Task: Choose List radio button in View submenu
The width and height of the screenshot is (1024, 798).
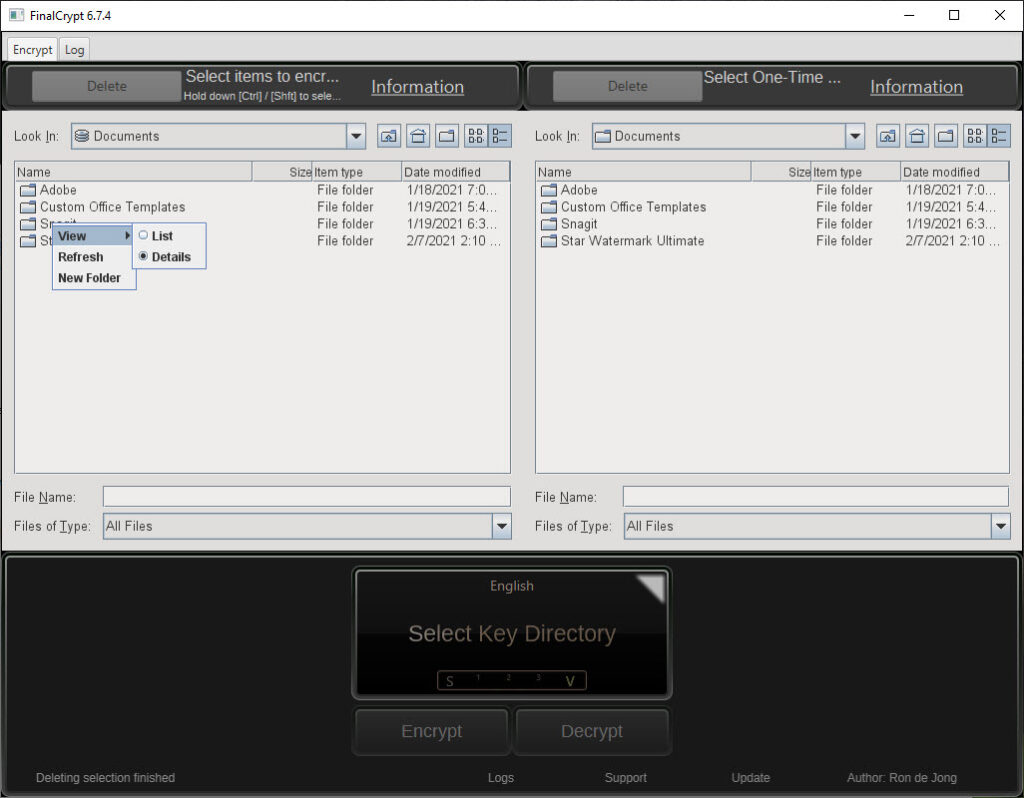Action: (143, 235)
